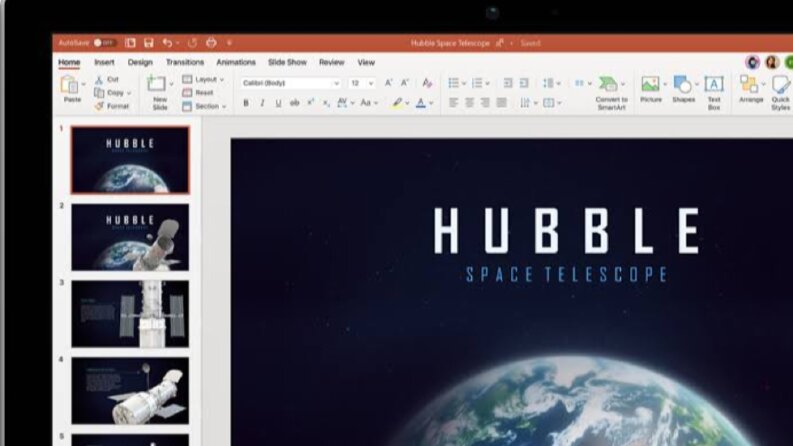The image size is (793, 446).
Task: Click Convert to SmartArt icon
Action: [x=608, y=83]
